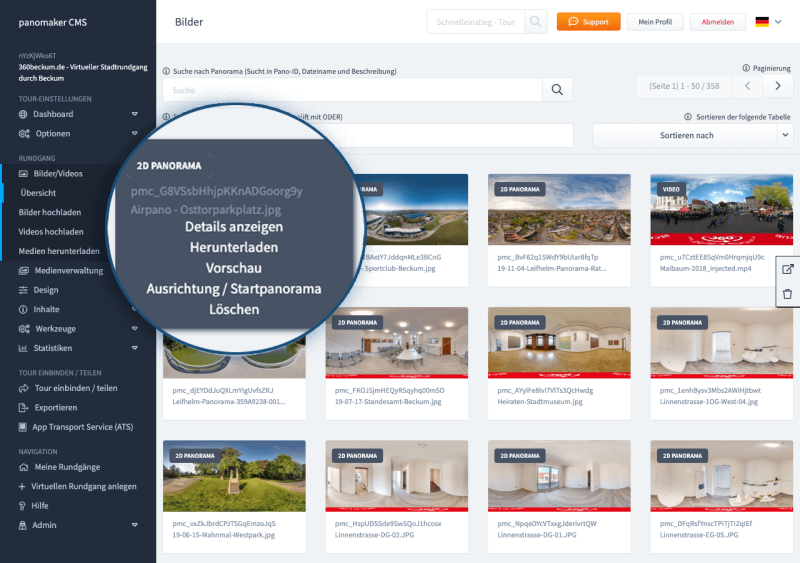The height and width of the screenshot is (563, 800).
Task: Open Exportieren in the sidebar
Action: click(56, 407)
